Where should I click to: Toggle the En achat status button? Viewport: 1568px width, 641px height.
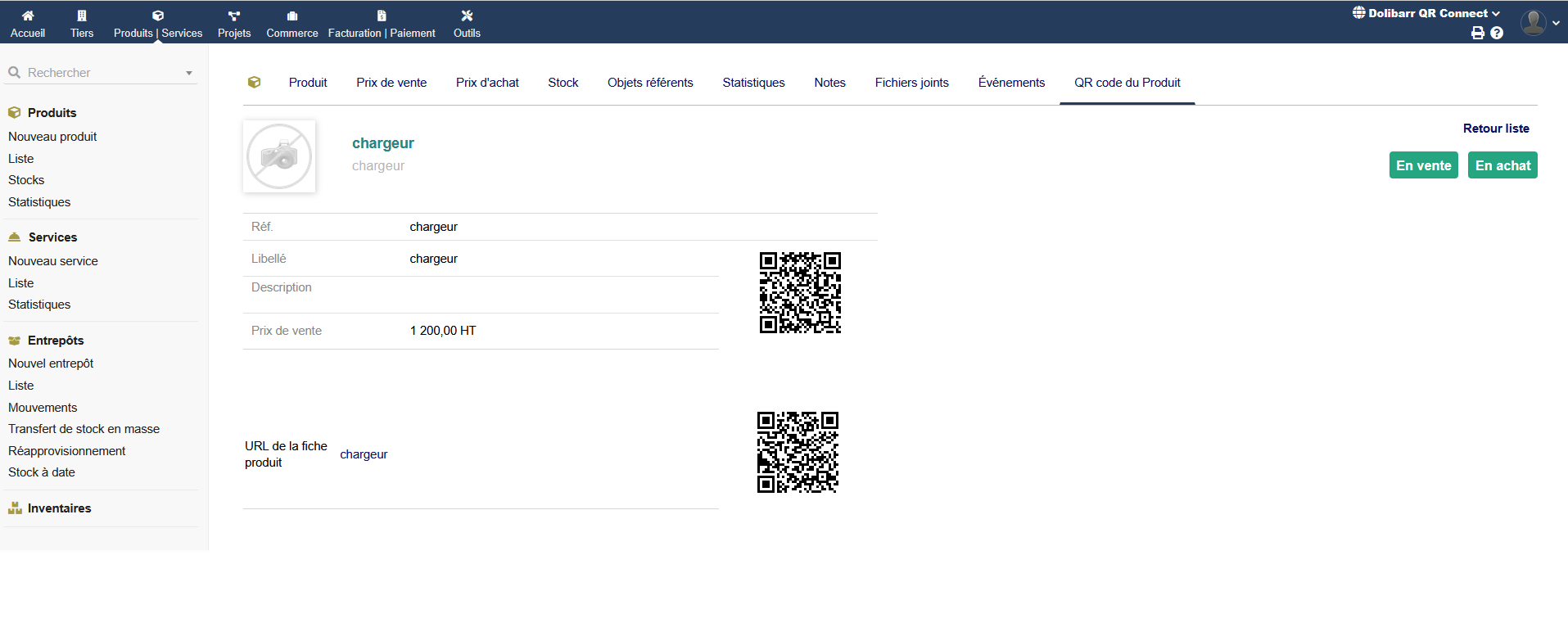pos(1502,165)
